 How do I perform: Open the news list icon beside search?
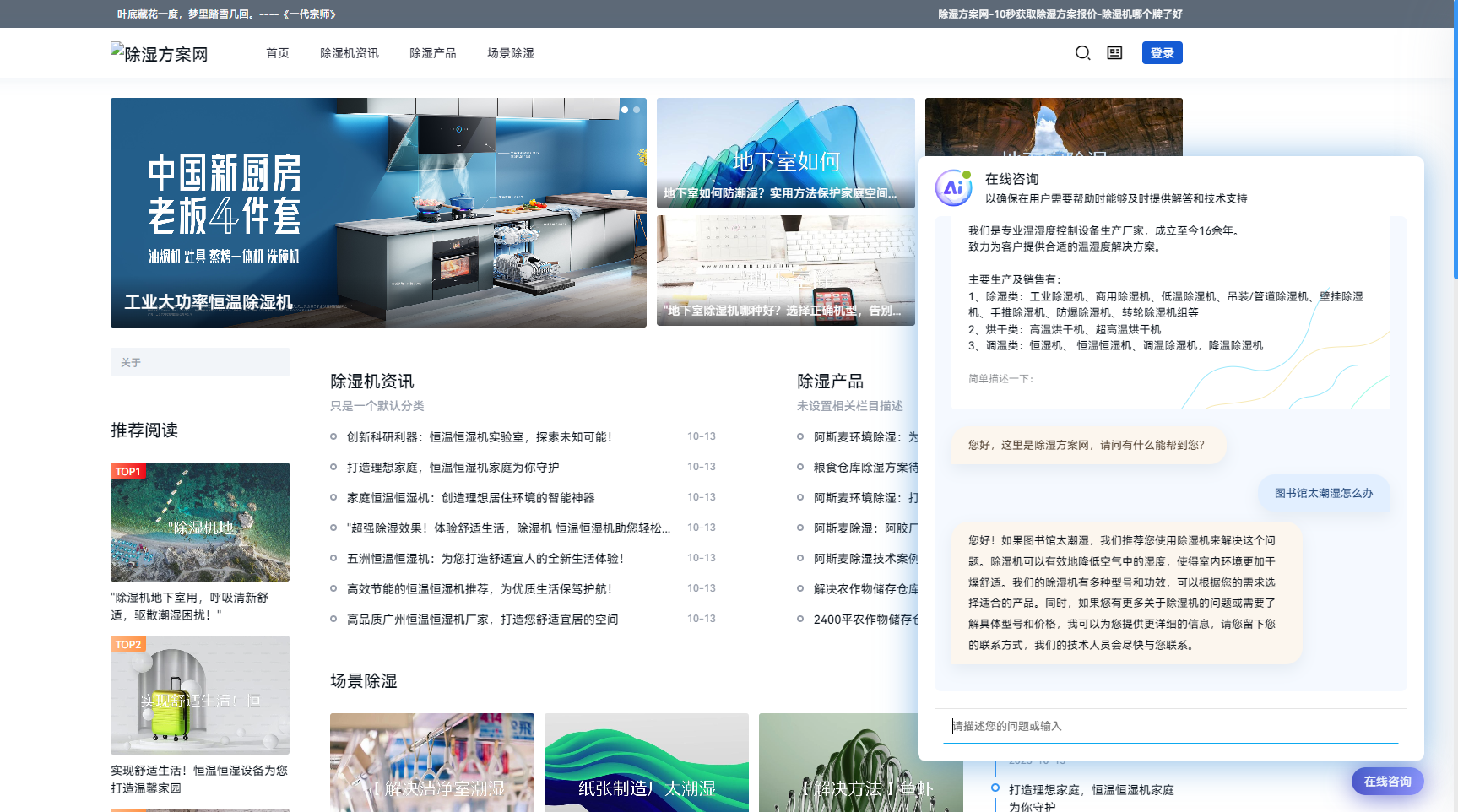(1114, 53)
